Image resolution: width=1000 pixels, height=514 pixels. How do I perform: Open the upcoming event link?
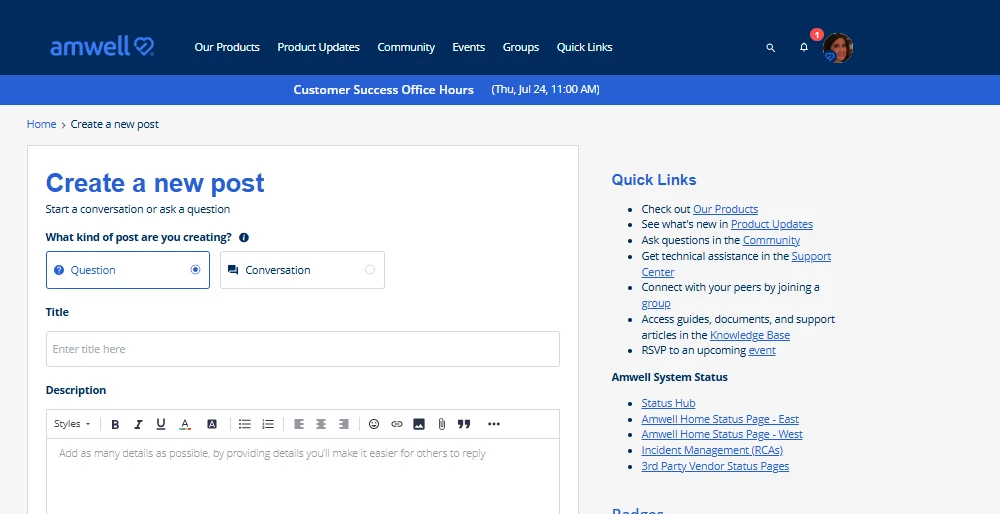click(762, 351)
